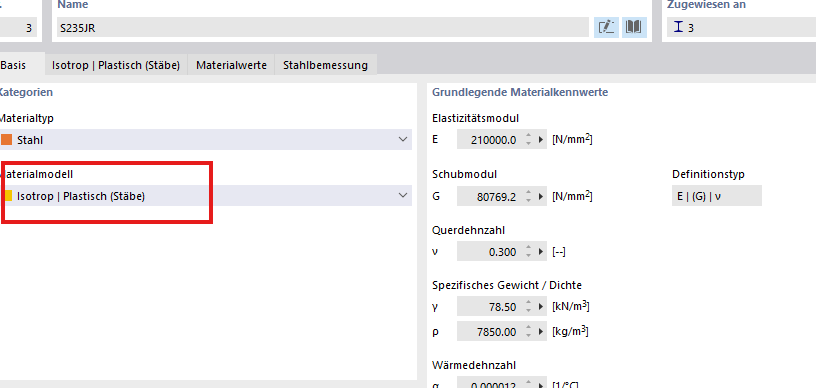This screenshot has height=388, width=816.
Task: Click the Wärmedehnzahl label
Action: click(x=474, y=365)
